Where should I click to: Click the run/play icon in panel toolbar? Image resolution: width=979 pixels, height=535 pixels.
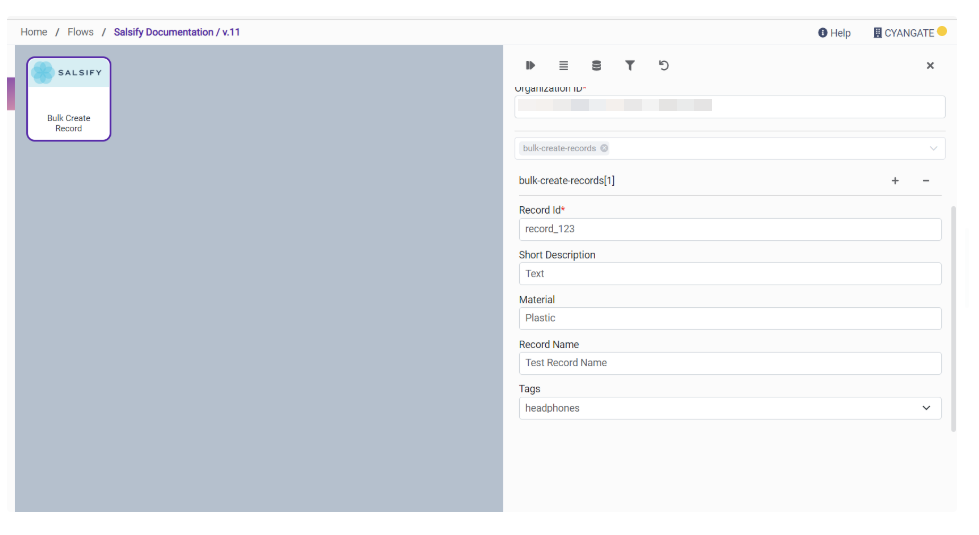click(531, 66)
